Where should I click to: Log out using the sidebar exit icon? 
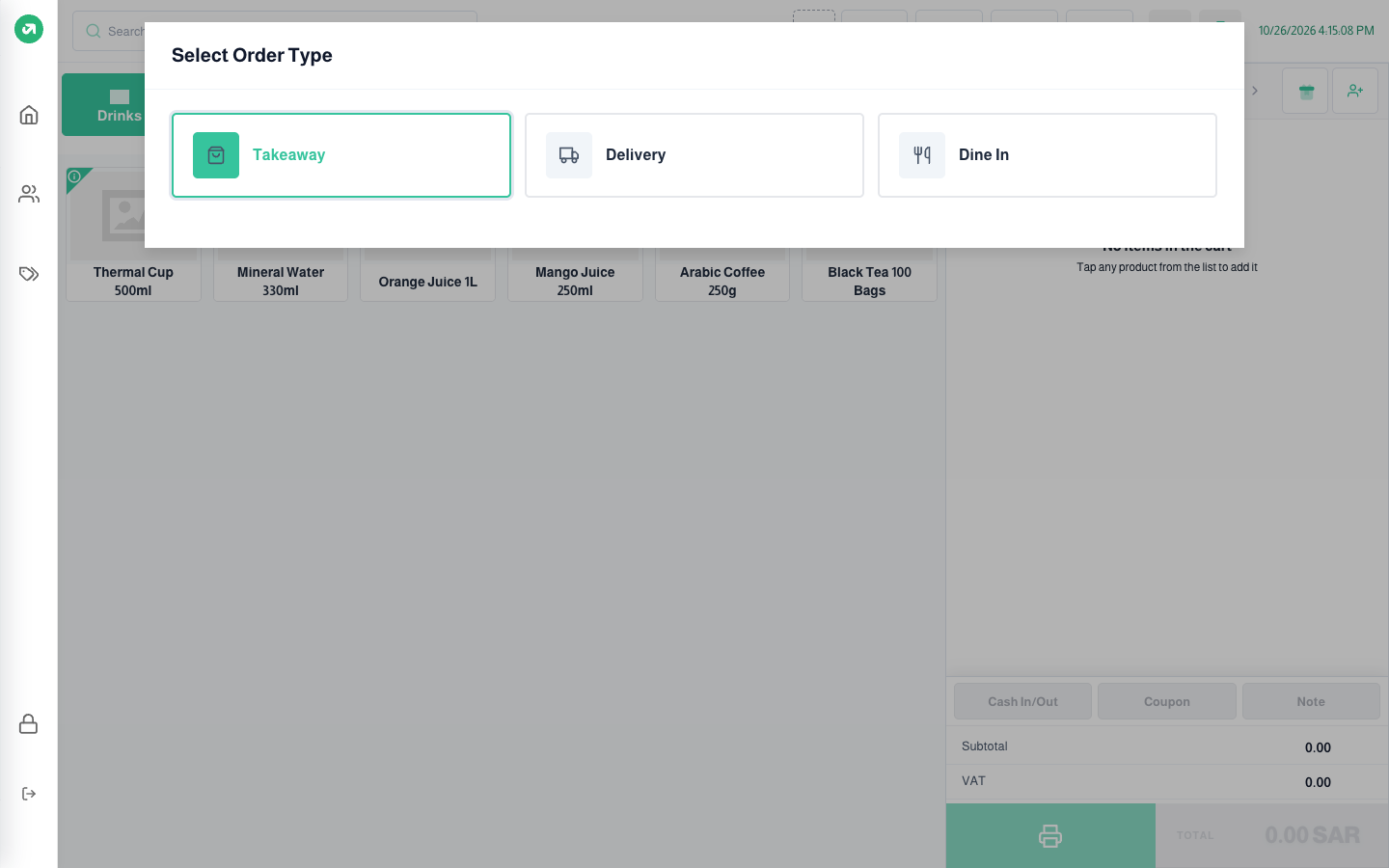point(29,794)
